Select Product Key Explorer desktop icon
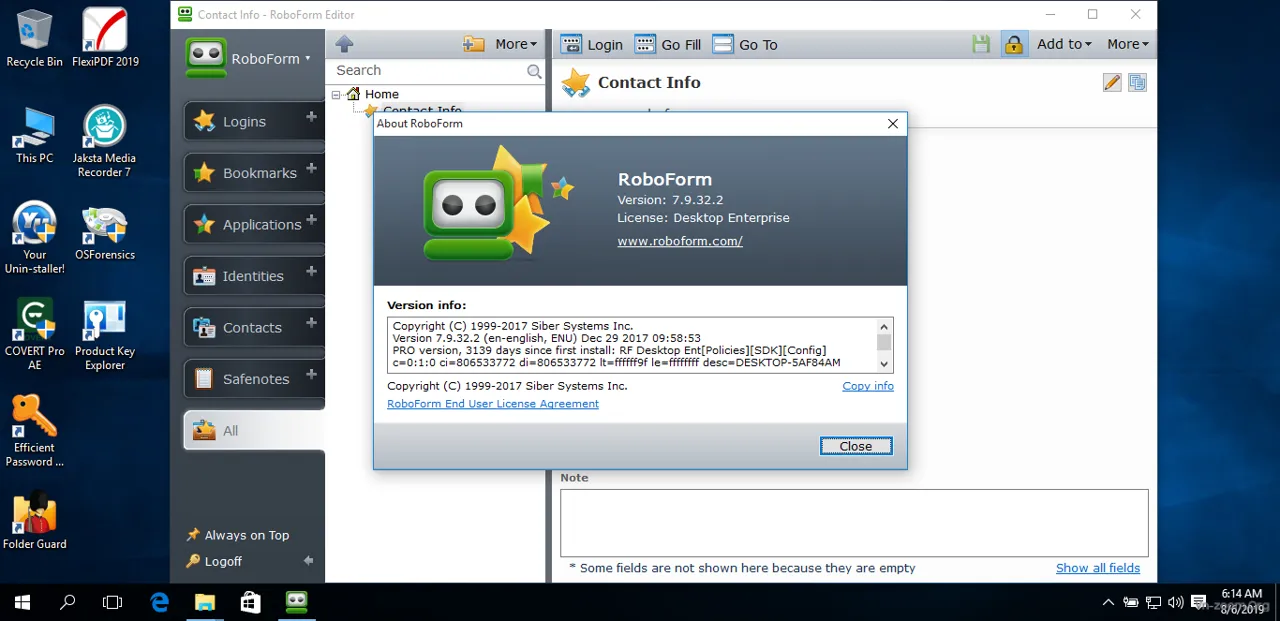The height and width of the screenshot is (621, 1280). pyautogui.click(x=105, y=337)
